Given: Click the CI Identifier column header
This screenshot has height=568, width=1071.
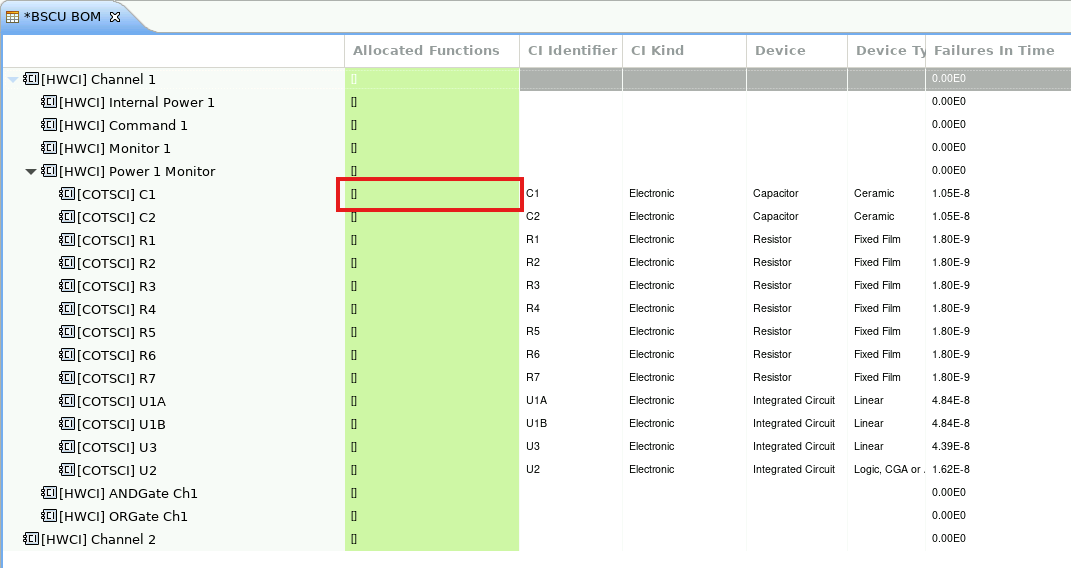Looking at the screenshot, I should pos(572,51).
